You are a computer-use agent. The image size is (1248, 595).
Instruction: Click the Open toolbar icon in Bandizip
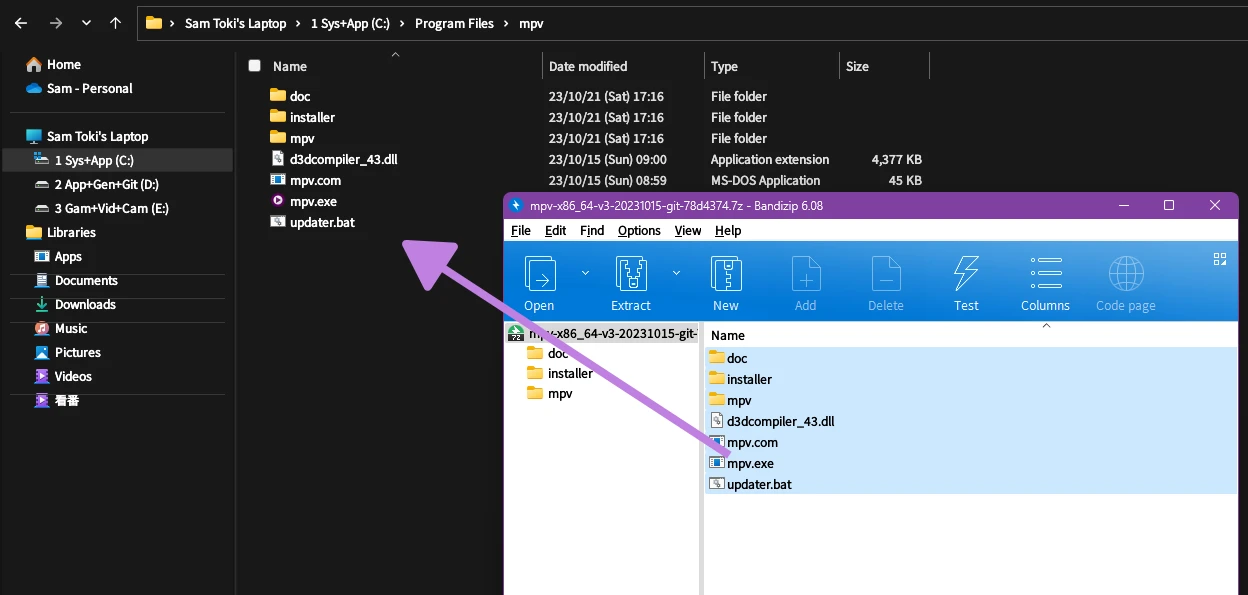point(539,282)
